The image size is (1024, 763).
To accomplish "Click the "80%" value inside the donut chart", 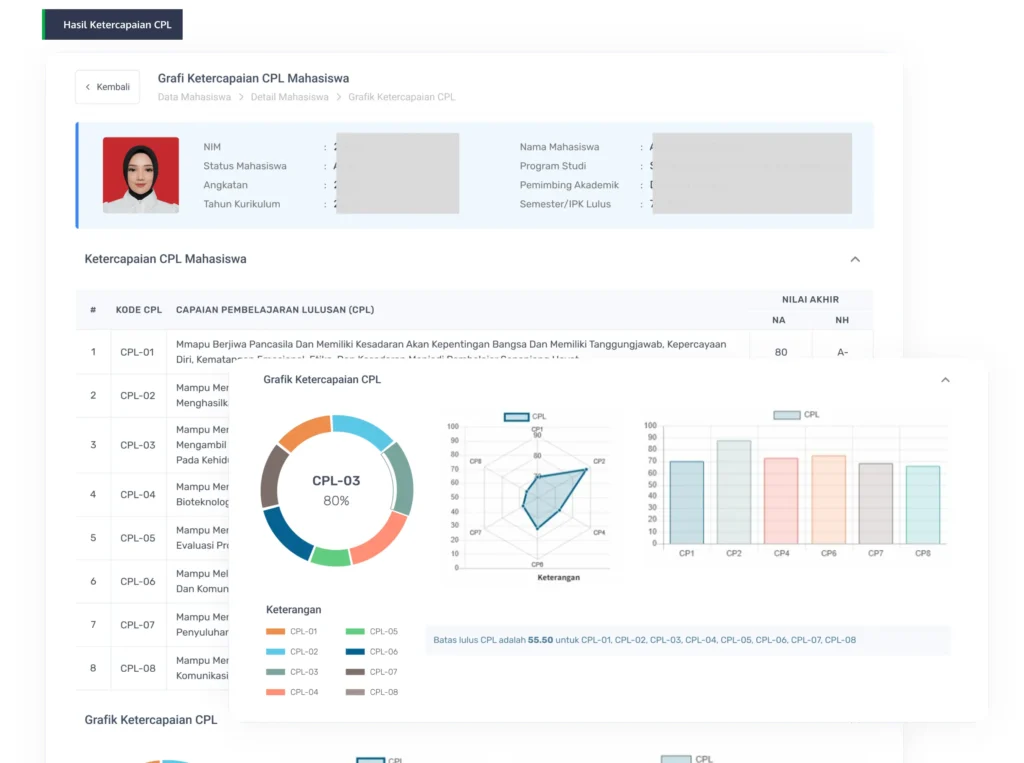I will coord(336,501).
